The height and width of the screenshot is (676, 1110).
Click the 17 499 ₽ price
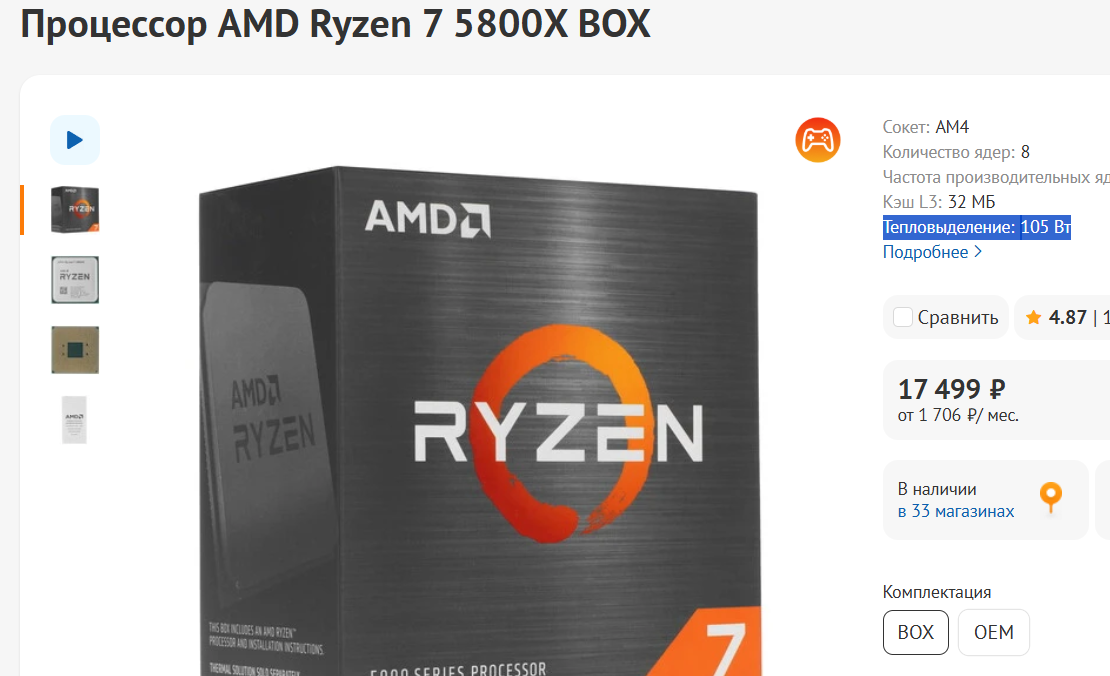pos(951,389)
